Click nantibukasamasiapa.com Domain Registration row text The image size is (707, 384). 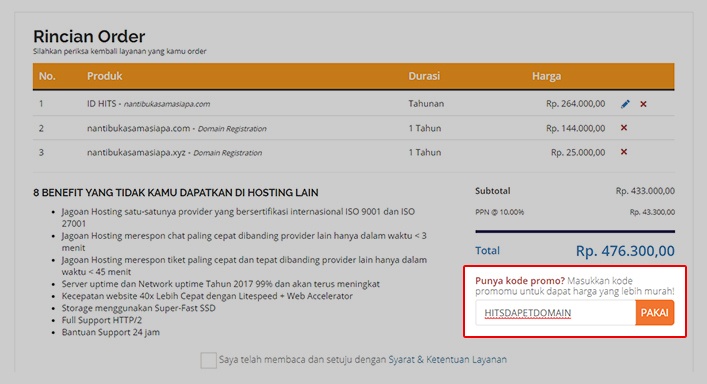[176, 128]
